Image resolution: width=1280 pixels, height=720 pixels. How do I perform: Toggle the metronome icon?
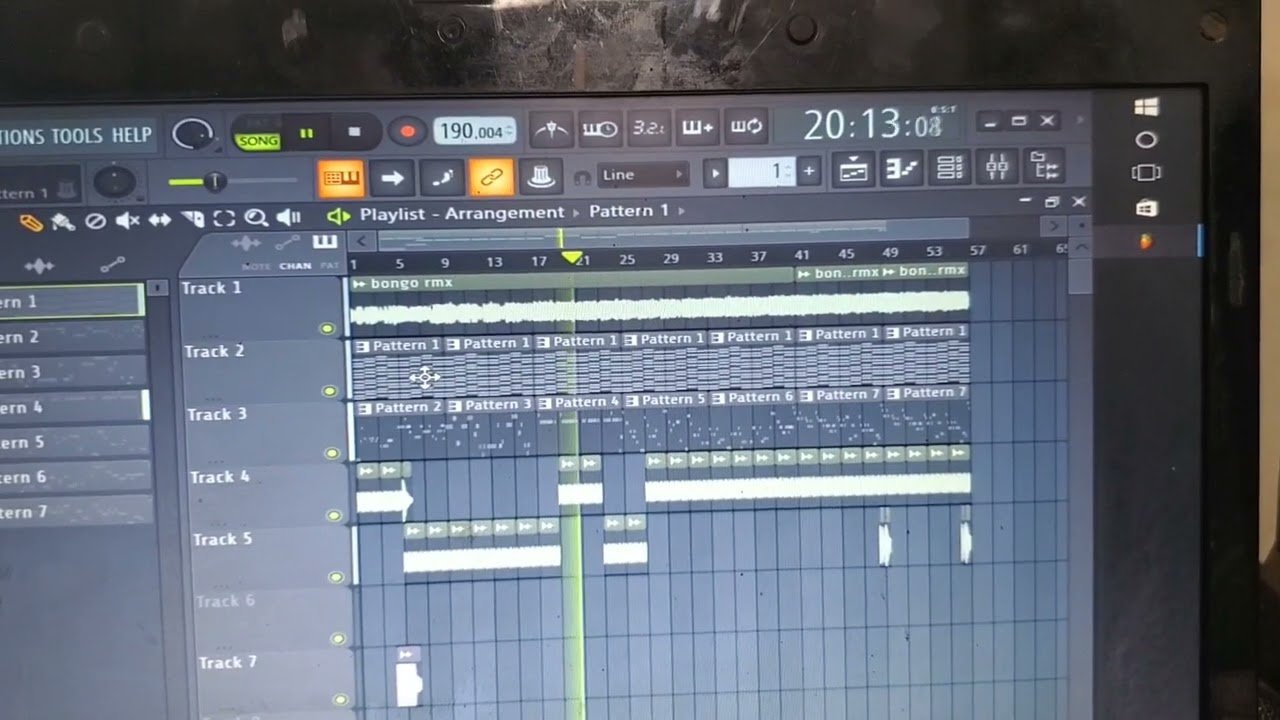(x=551, y=129)
